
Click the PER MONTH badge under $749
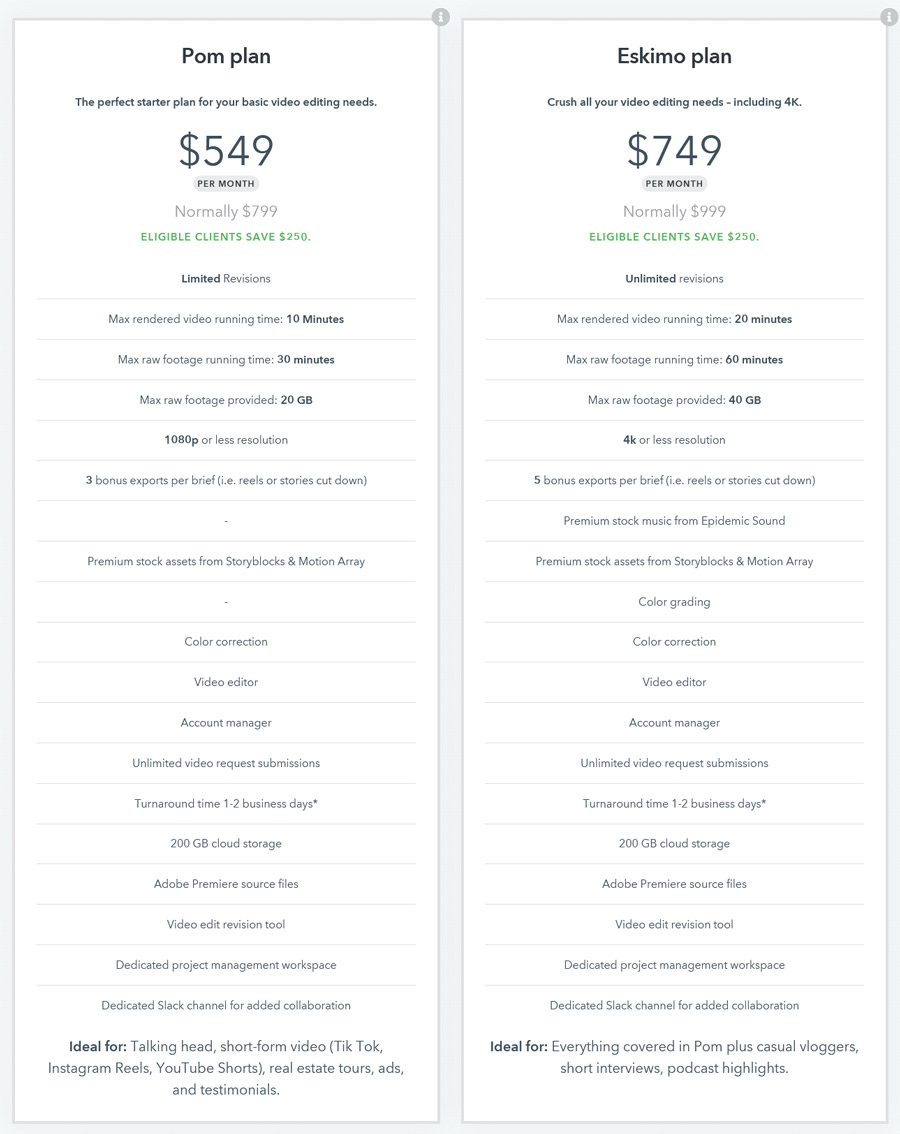point(674,184)
